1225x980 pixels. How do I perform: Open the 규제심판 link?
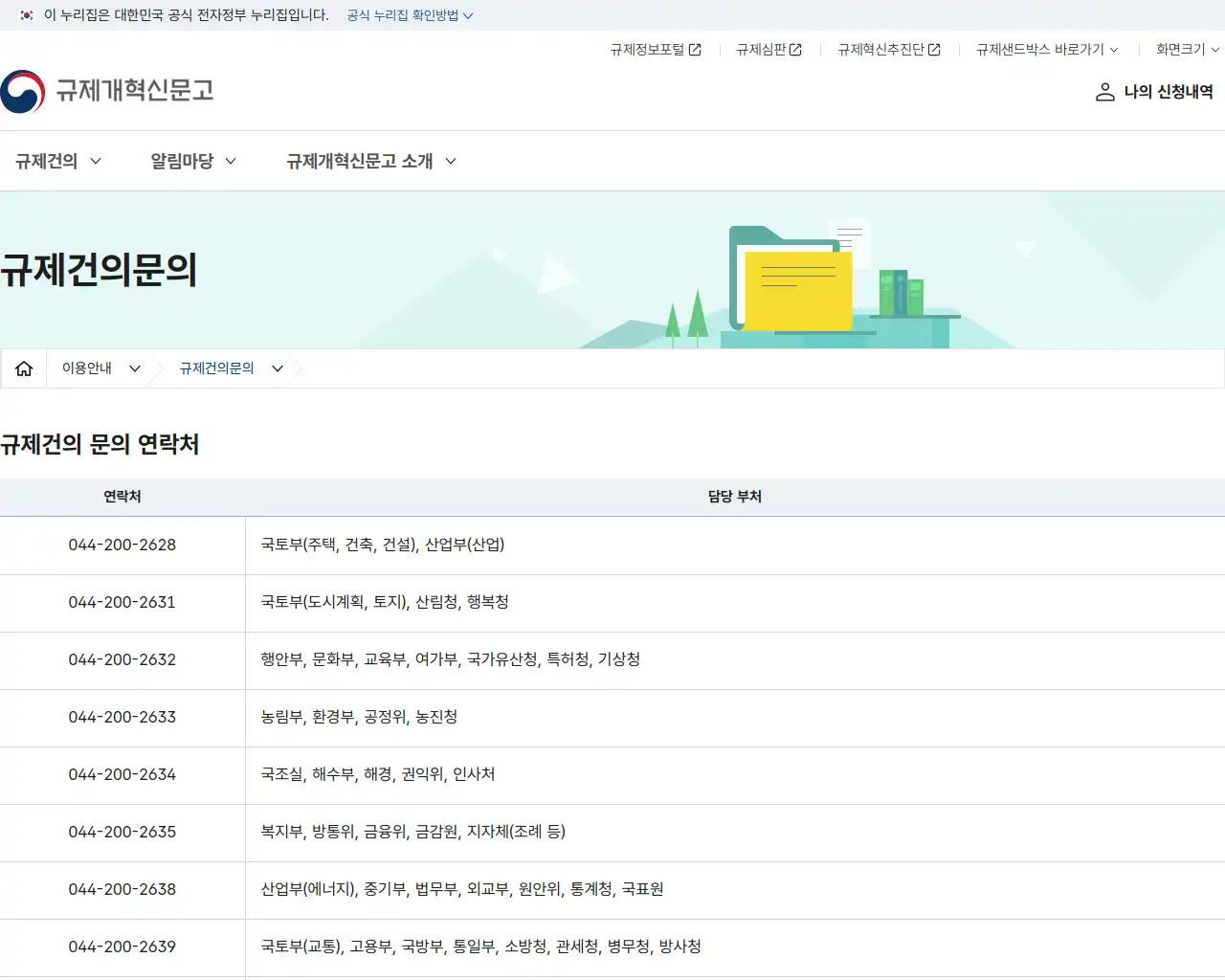coord(763,50)
